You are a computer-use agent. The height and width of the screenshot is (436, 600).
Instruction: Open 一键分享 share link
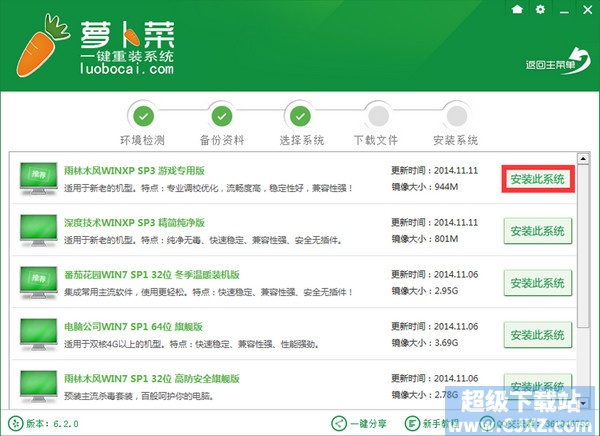368,424
